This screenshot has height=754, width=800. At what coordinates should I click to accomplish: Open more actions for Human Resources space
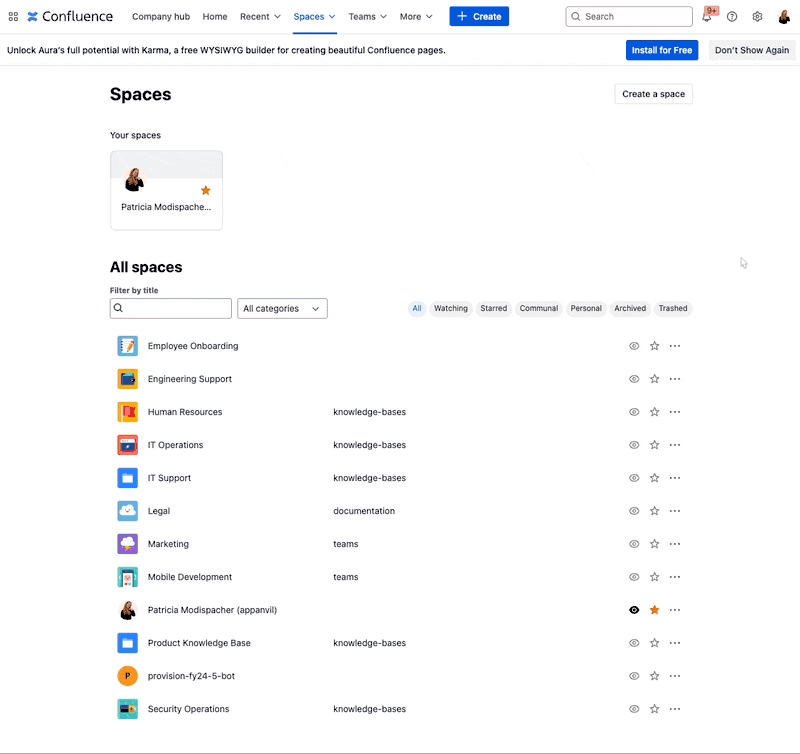point(675,412)
